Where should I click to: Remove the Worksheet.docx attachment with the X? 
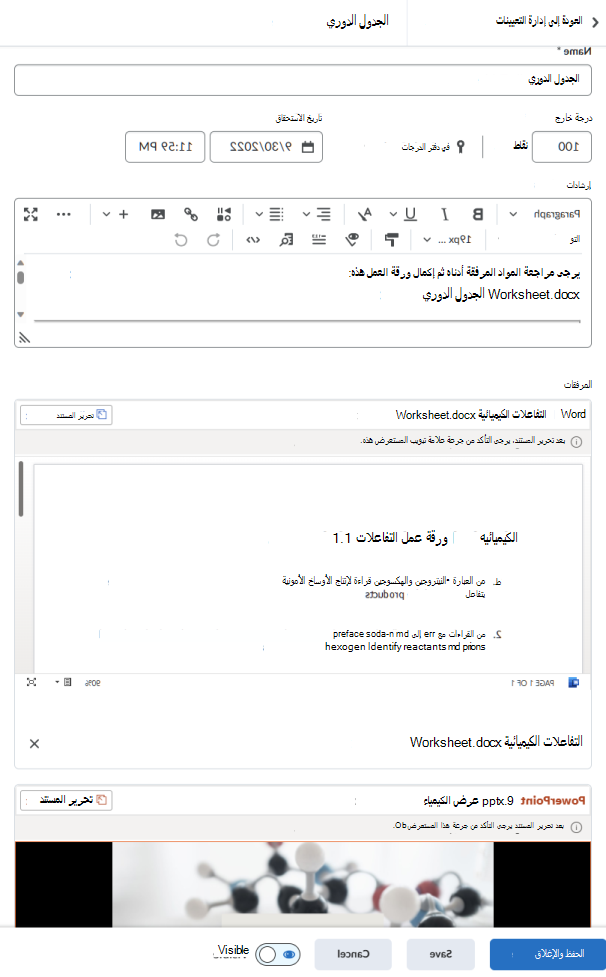[34, 743]
